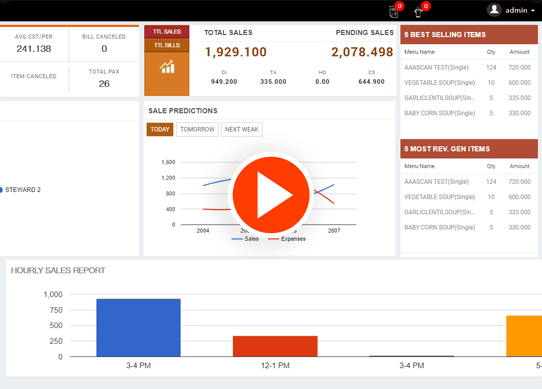Click the admin user avatar icon
This screenshot has height=389, width=542.
click(x=494, y=10)
